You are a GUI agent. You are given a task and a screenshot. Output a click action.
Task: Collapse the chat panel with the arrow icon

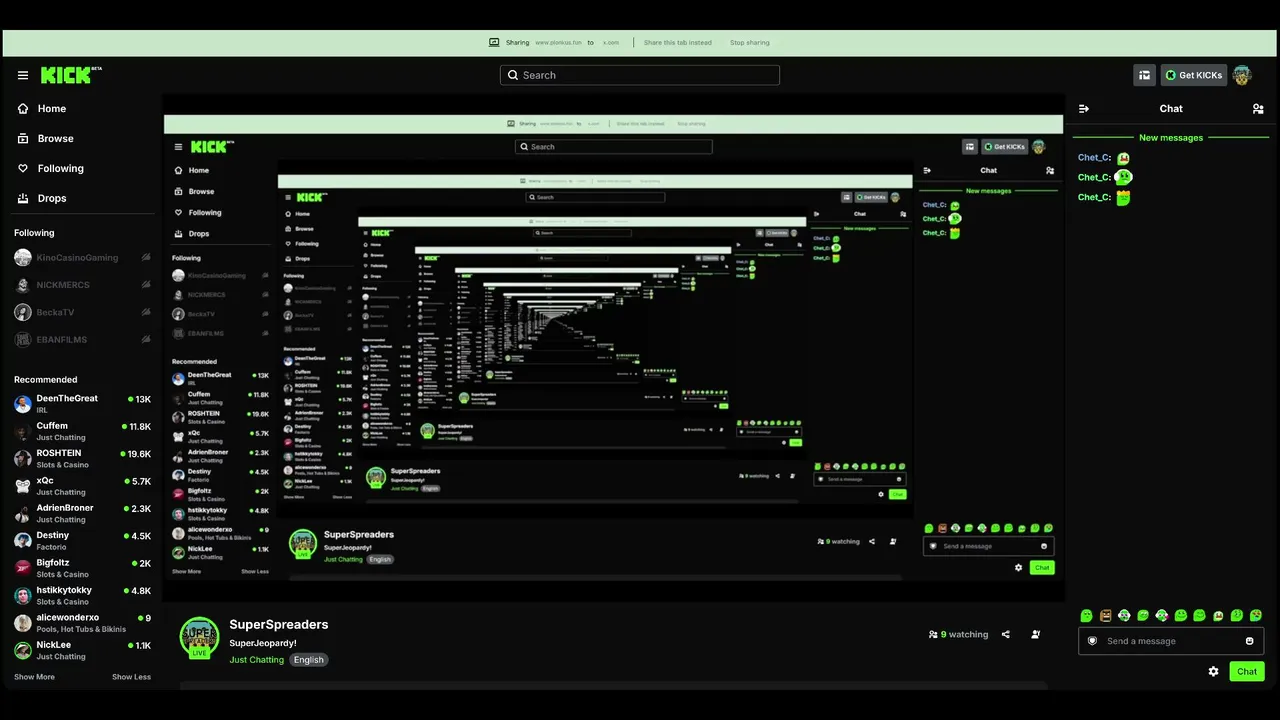pos(1084,109)
